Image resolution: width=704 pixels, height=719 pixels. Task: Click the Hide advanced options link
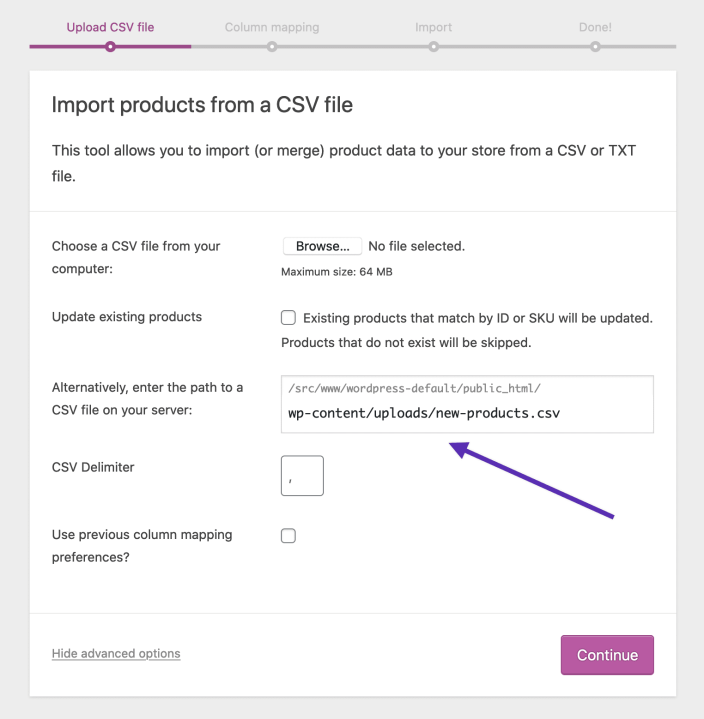pos(116,654)
